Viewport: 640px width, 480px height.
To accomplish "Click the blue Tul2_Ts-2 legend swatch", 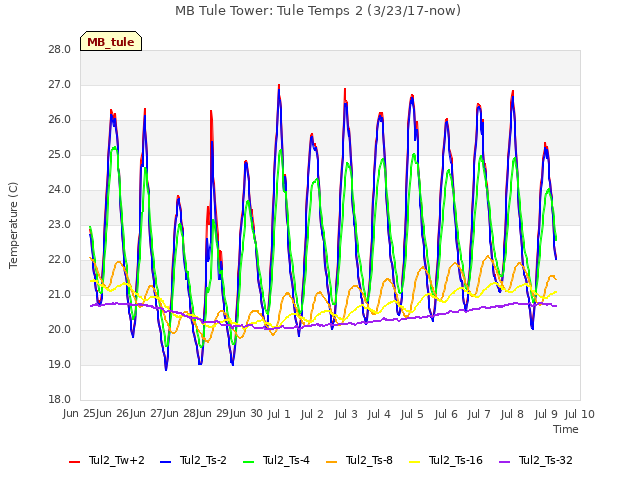I will click(165, 462).
